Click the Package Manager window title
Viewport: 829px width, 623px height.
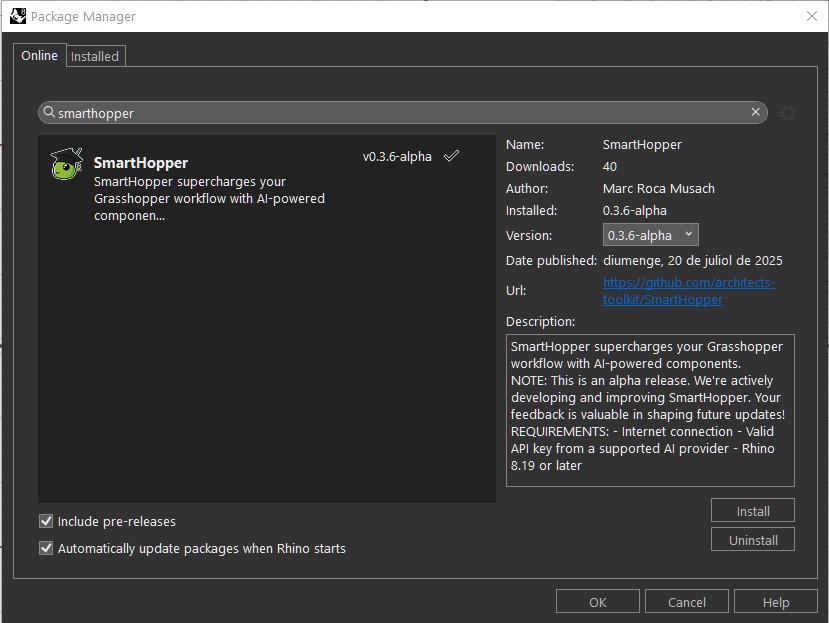coord(83,16)
